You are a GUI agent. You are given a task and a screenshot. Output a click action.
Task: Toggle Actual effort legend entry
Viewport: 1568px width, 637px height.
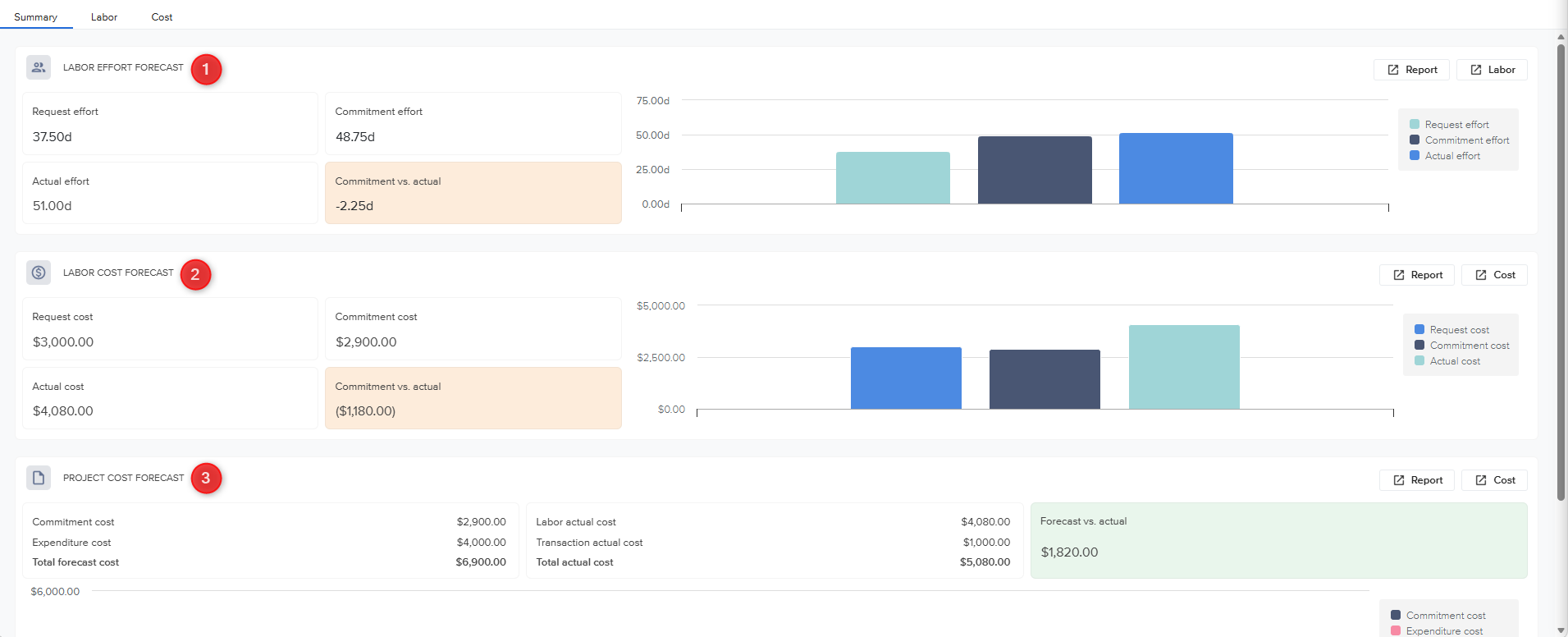click(x=1445, y=156)
